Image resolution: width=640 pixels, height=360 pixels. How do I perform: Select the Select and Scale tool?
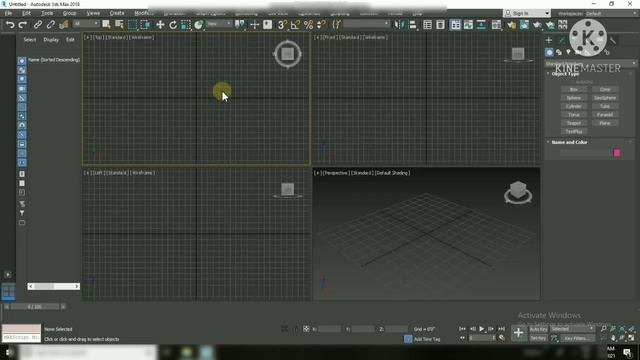tap(186, 25)
